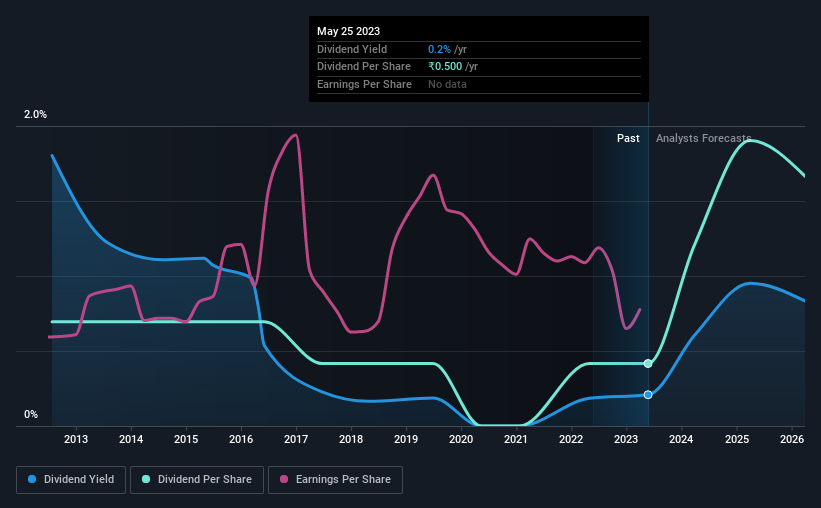
Task: Click the 2015 x-axis label
Action: (x=186, y=439)
